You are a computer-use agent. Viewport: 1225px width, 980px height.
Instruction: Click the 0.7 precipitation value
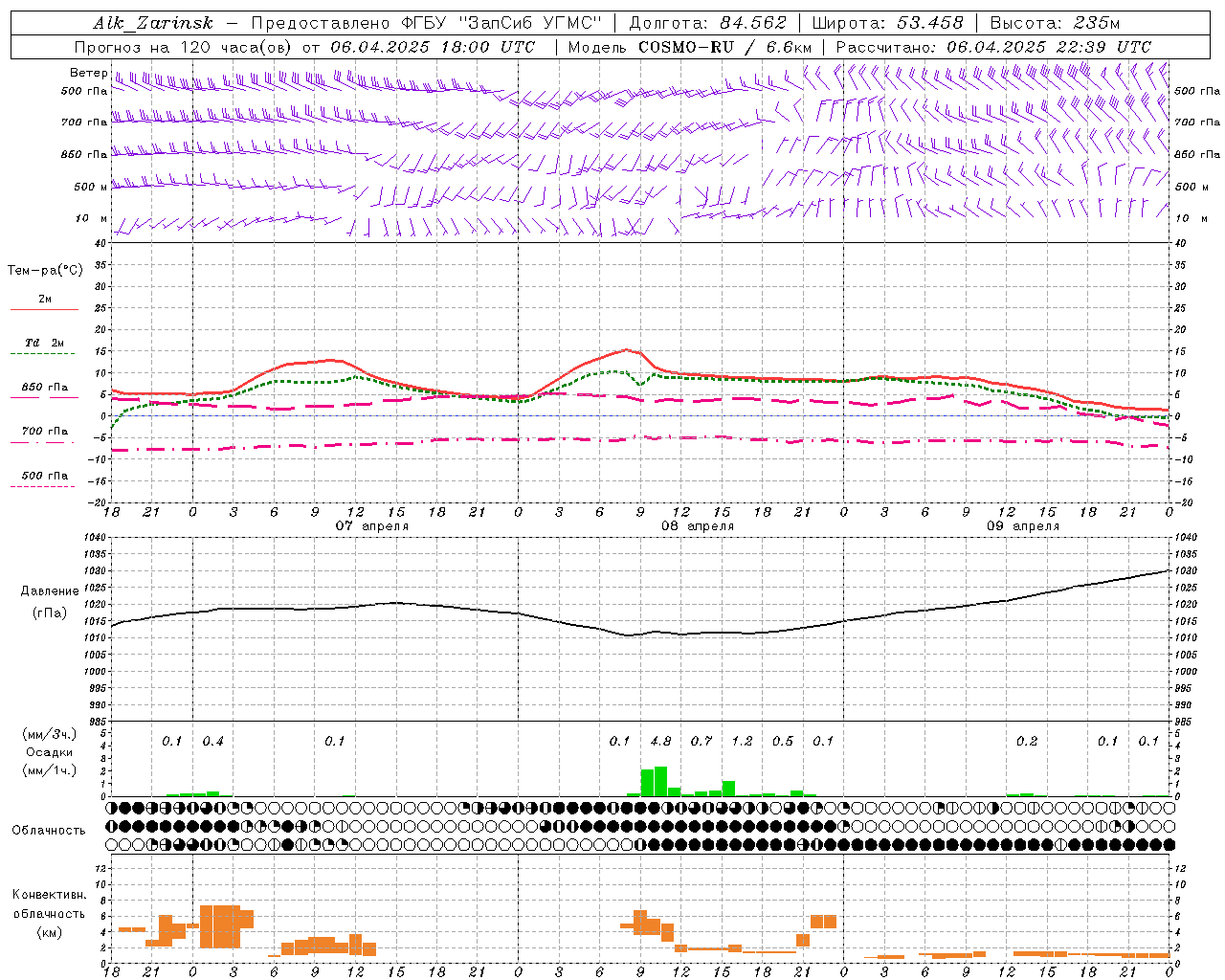click(702, 742)
